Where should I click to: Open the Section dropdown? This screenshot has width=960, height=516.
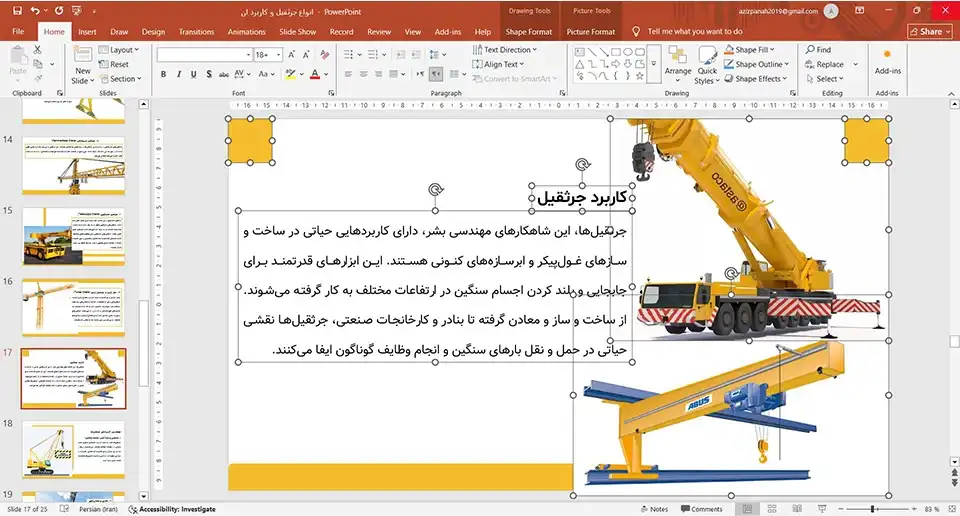(x=121, y=79)
